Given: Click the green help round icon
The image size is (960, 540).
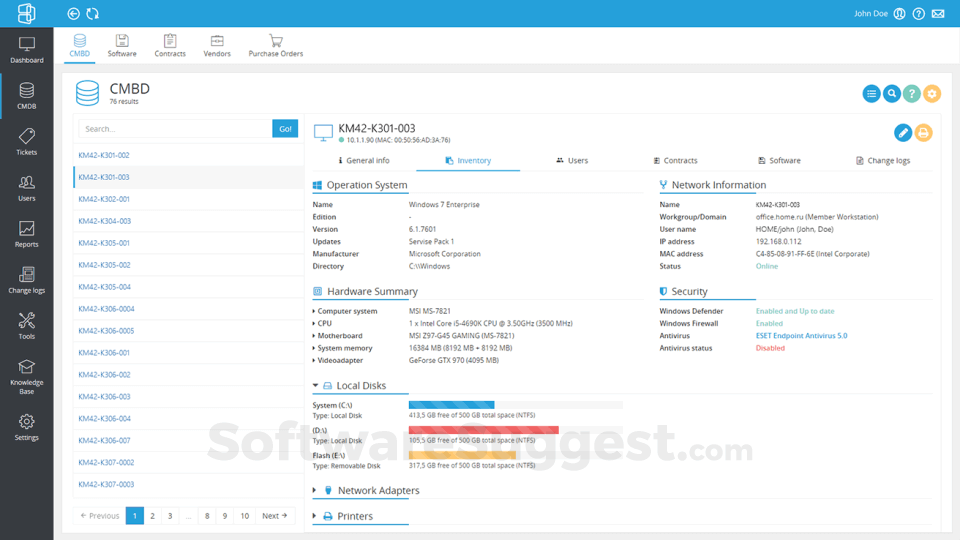Looking at the screenshot, I should 912,94.
